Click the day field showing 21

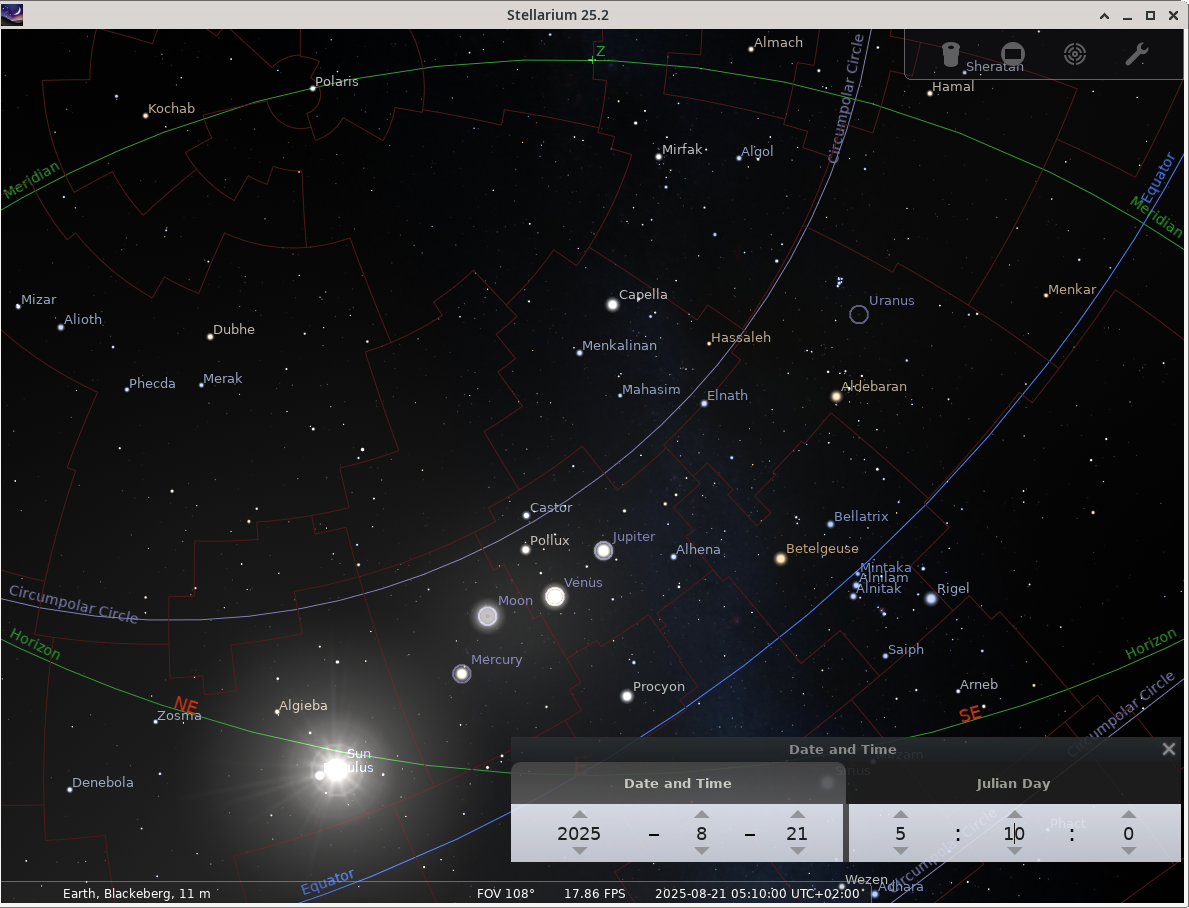[x=797, y=834]
